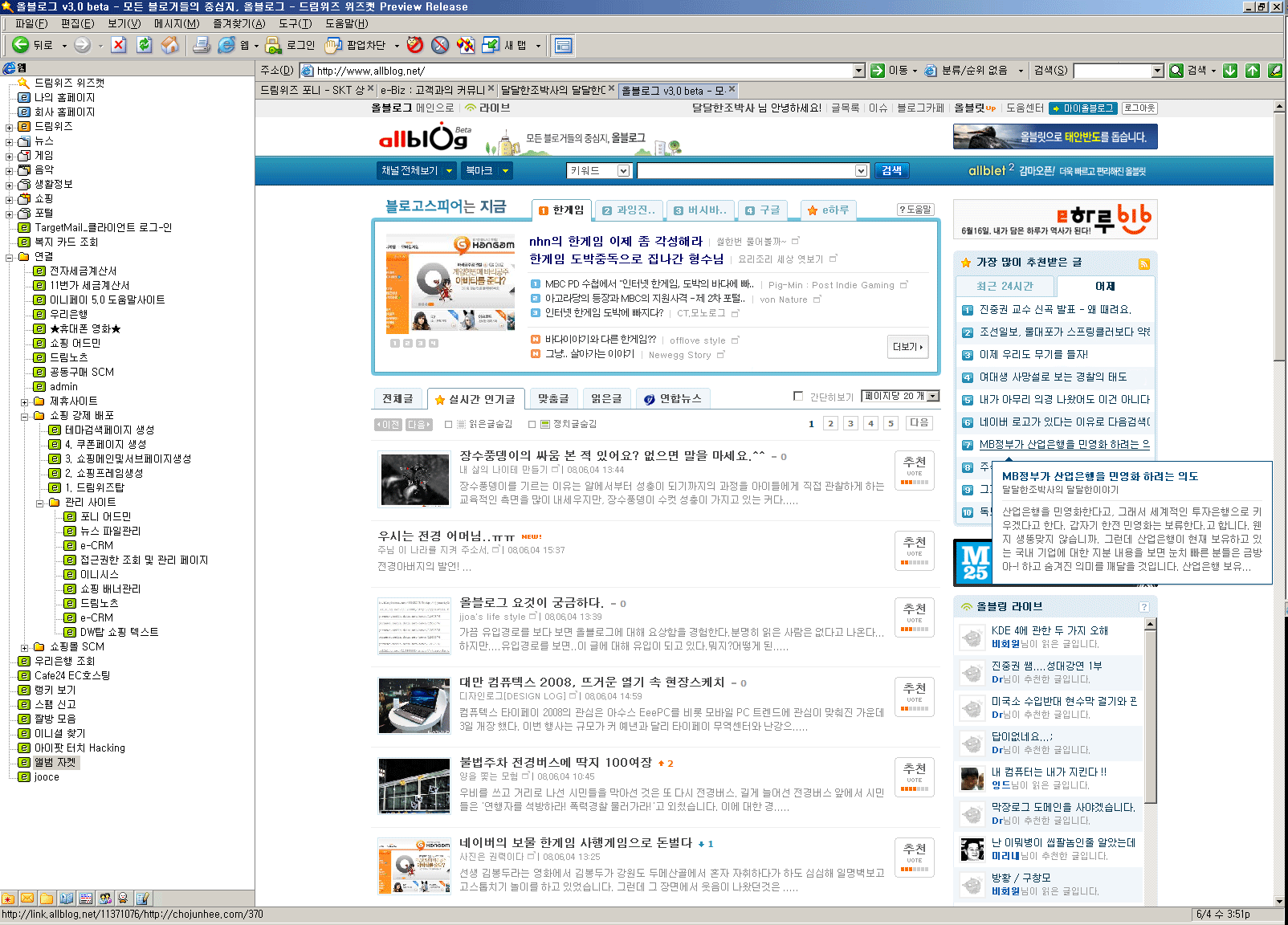Image resolution: width=1288 pixels, height=925 pixels.
Task: Collapse the 관리 사이트 folder
Action: click(x=40, y=503)
